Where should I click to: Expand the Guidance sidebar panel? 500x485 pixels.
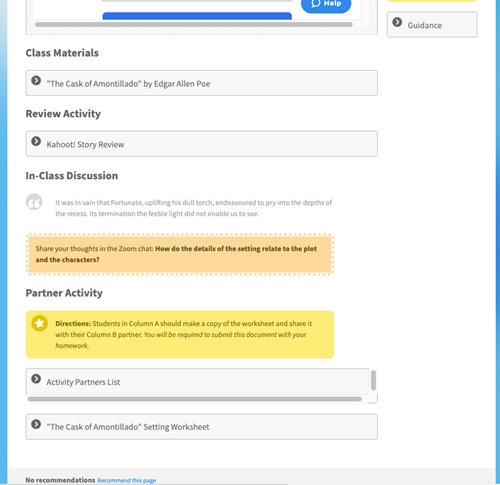(x=432, y=25)
